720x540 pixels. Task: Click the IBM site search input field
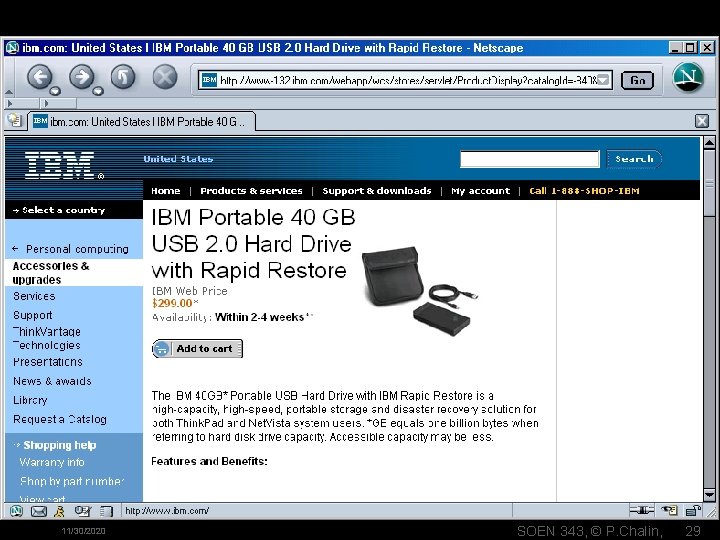pos(530,159)
